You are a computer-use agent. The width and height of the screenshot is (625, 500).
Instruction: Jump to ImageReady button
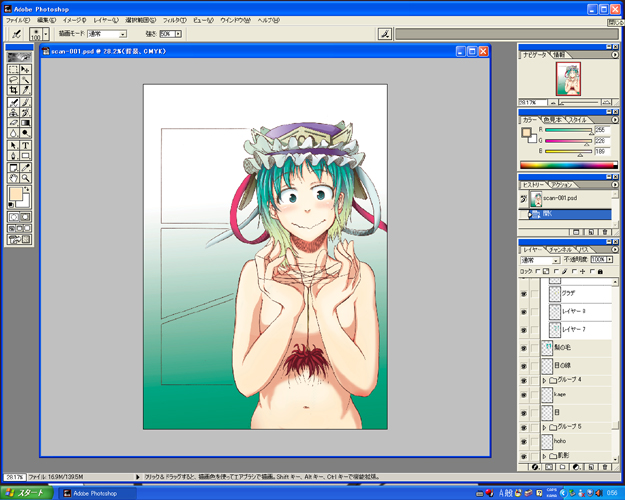coord(19,240)
